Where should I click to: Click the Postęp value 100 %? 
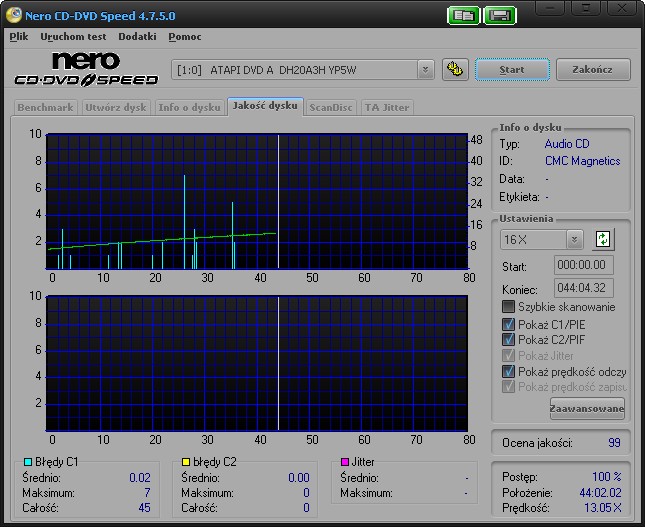pyautogui.click(x=607, y=477)
